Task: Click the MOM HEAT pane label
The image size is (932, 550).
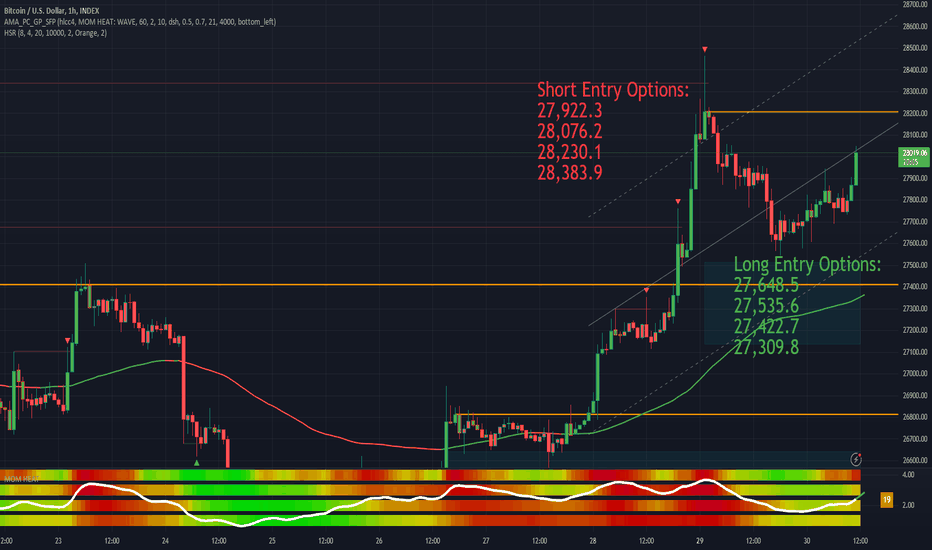Action: (21, 479)
